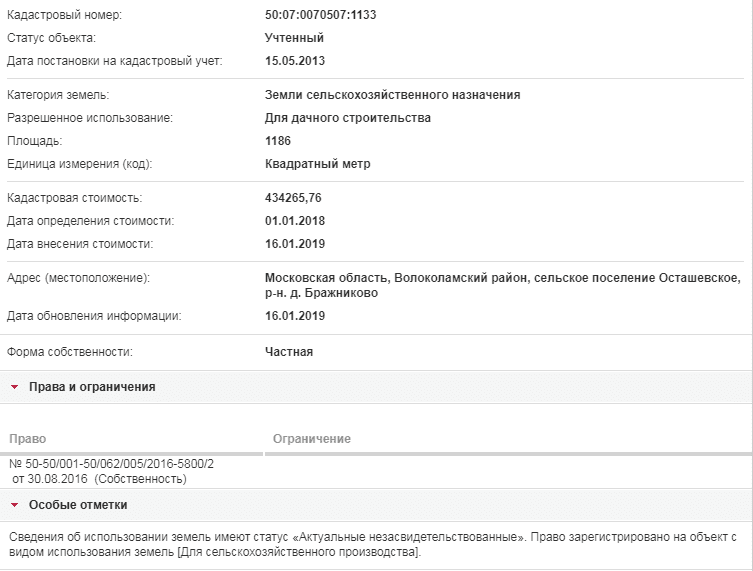
Task: Click the Учтенный status value
Action: tap(294, 38)
